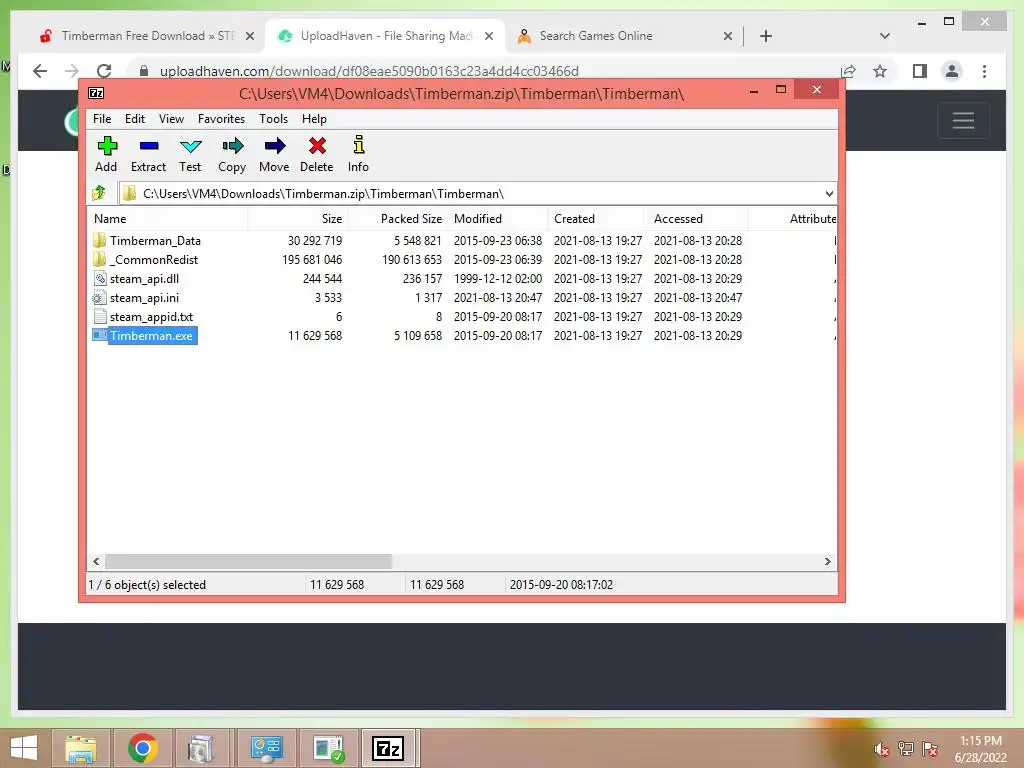The width and height of the screenshot is (1024, 768).
Task: Select the steam_api.ini file icon
Action: [x=99, y=297]
